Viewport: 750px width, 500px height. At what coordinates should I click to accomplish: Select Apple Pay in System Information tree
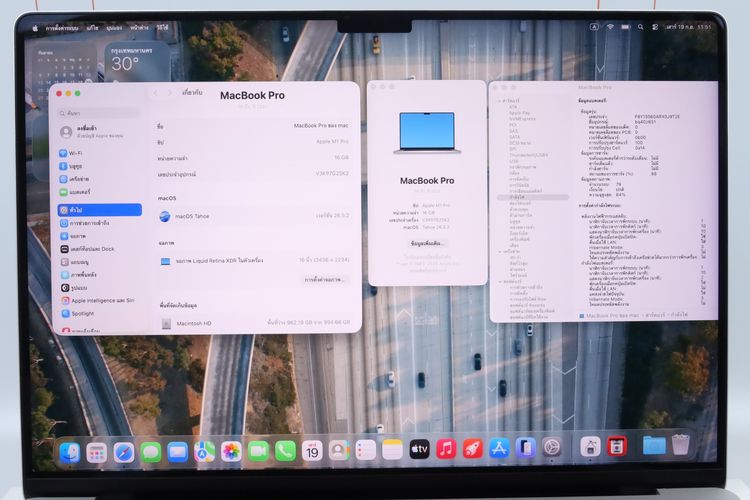(x=519, y=113)
